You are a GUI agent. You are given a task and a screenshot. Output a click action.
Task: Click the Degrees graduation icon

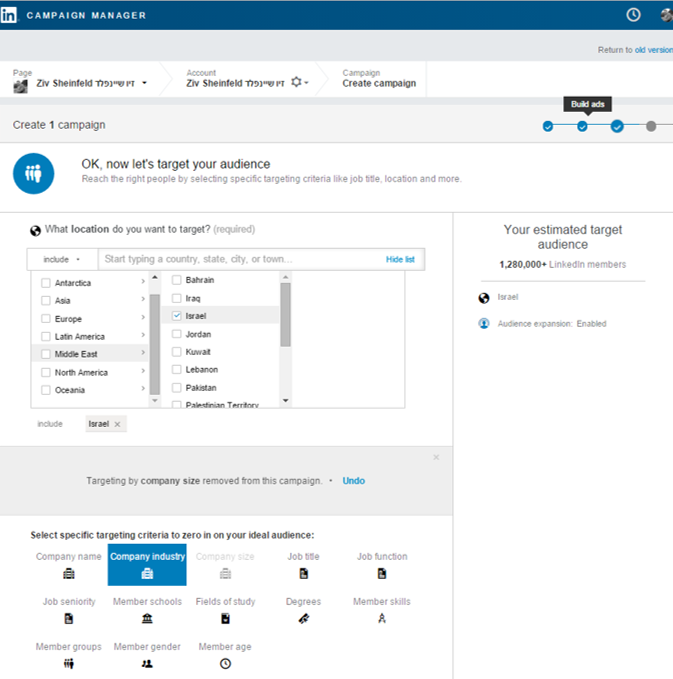click(x=304, y=619)
